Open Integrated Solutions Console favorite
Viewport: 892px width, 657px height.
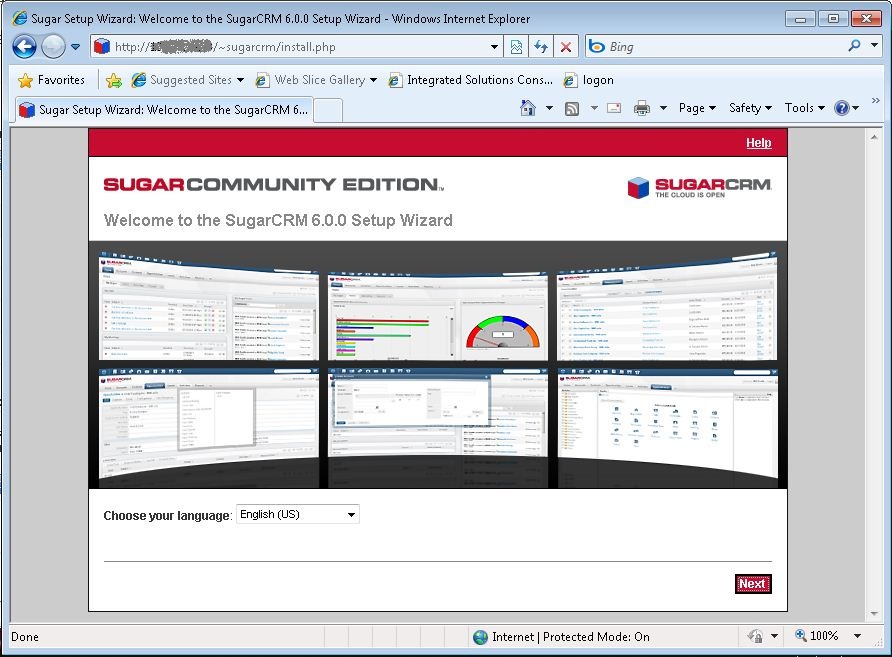tap(470, 80)
